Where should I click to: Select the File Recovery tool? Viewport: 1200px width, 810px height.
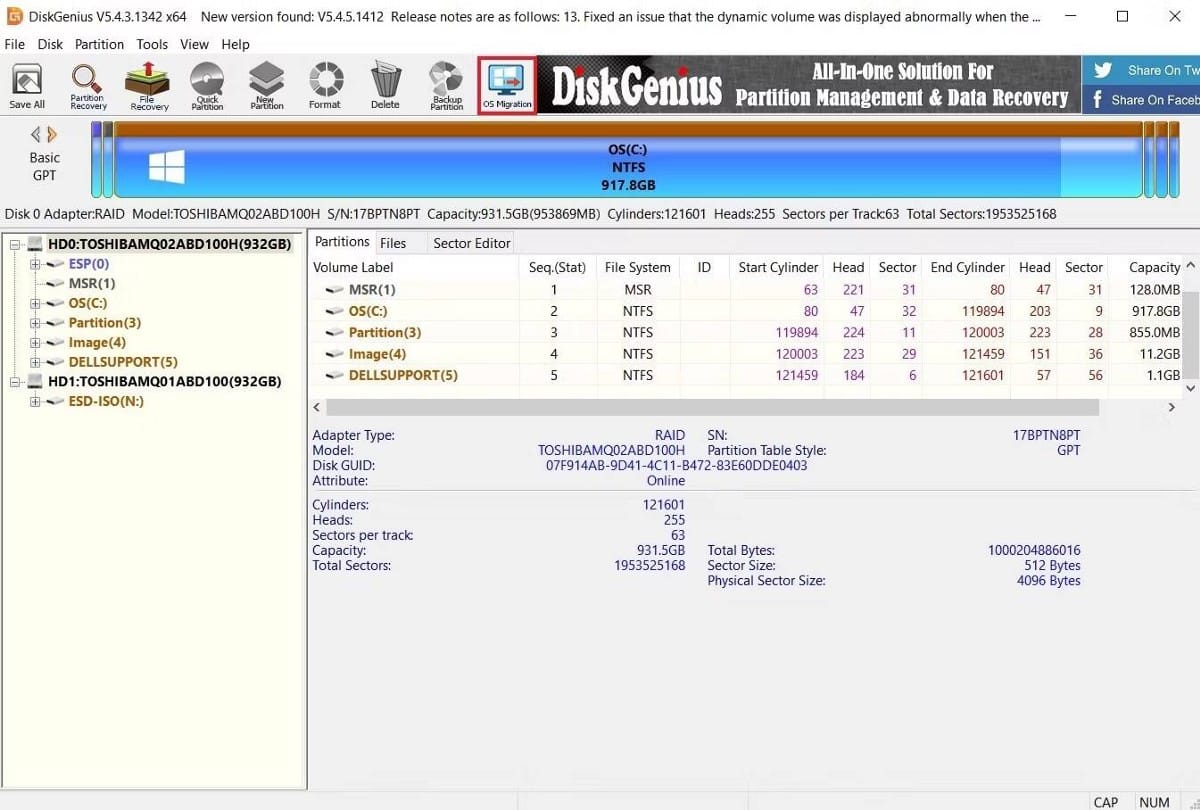[x=147, y=85]
